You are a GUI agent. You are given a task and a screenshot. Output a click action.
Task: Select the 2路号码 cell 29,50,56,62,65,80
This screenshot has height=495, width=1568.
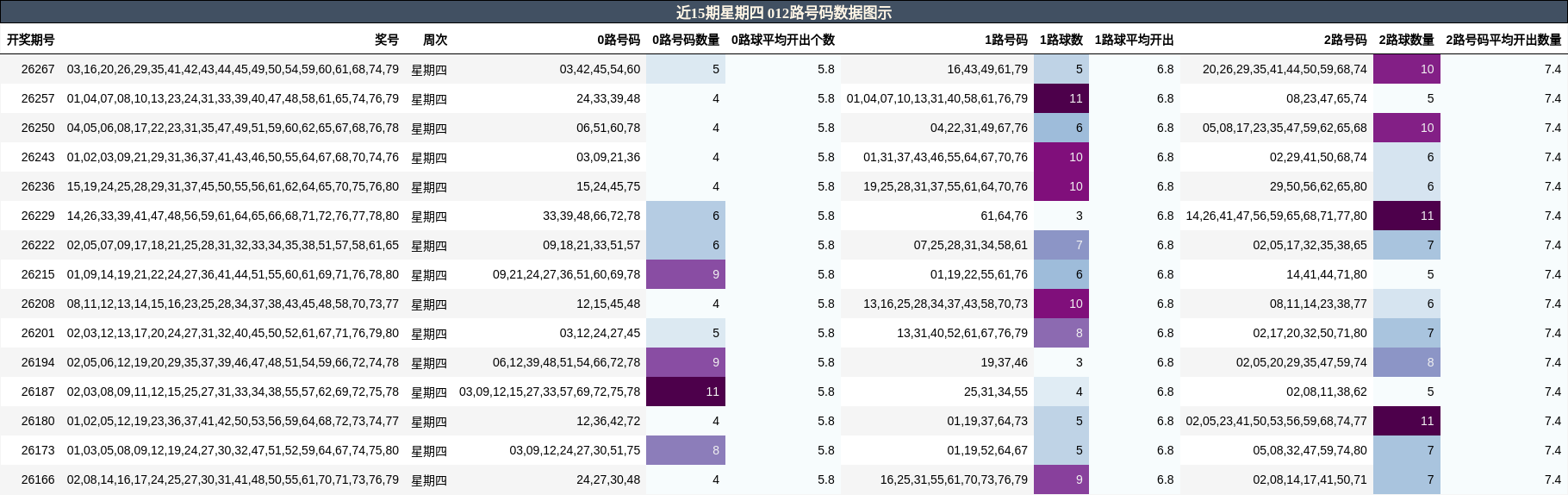coord(1318,186)
